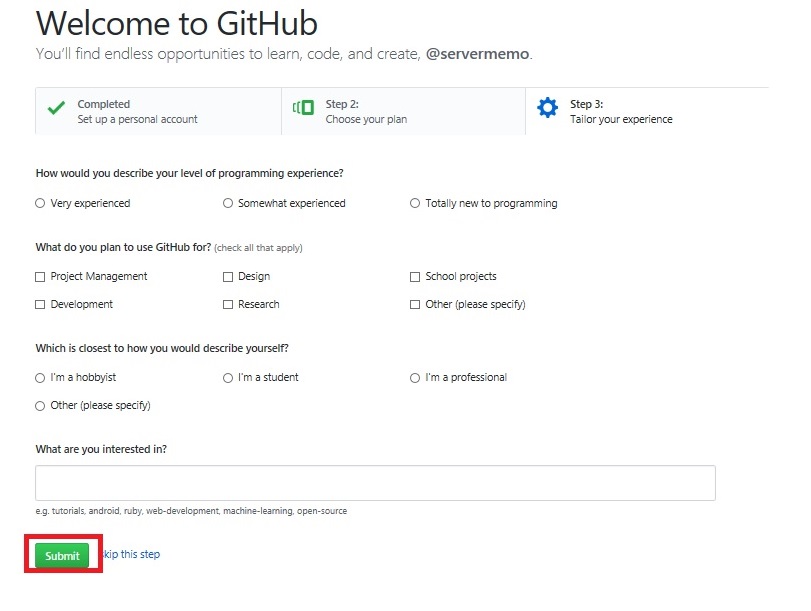811x611 pixels.
Task: Choose Totally new to programming
Action: (415, 203)
